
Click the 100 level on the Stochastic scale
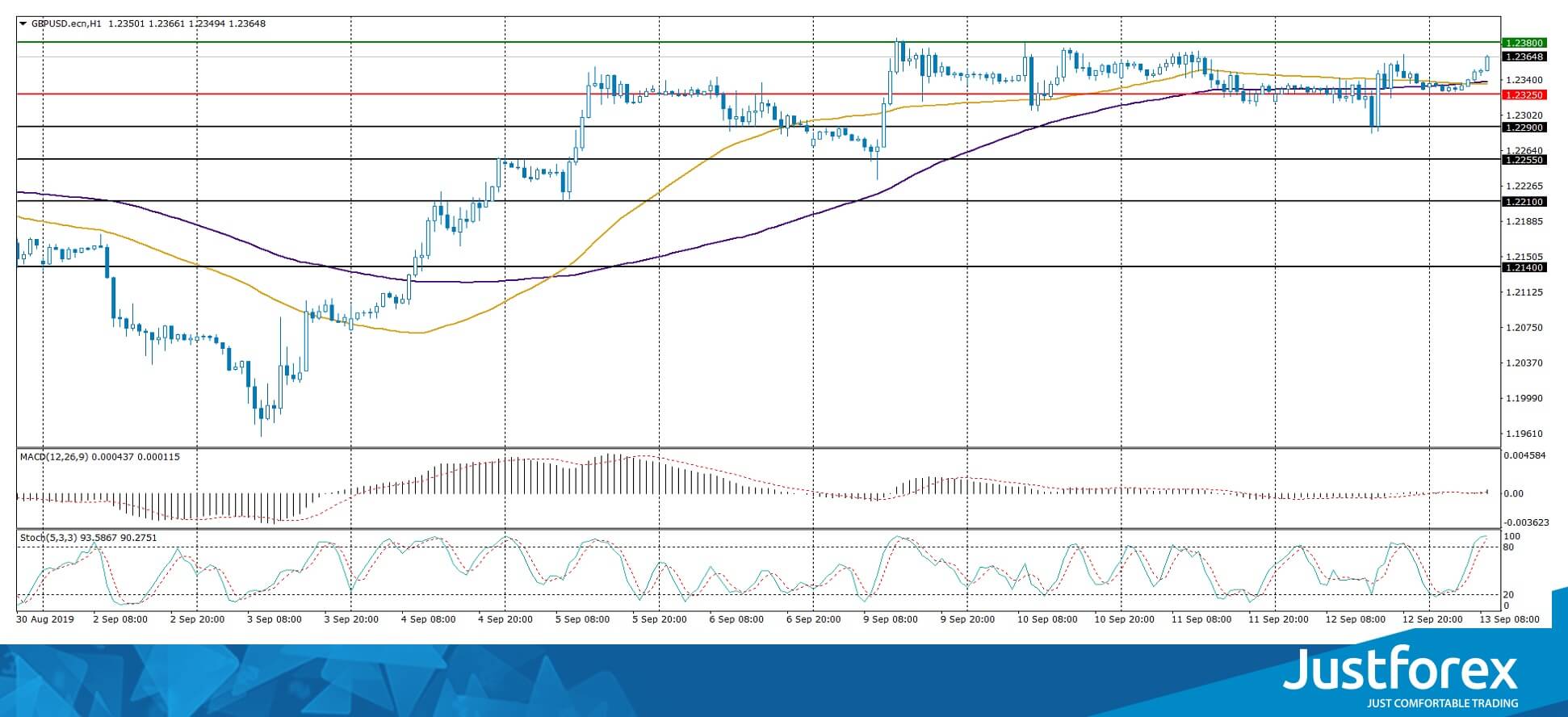1512,537
